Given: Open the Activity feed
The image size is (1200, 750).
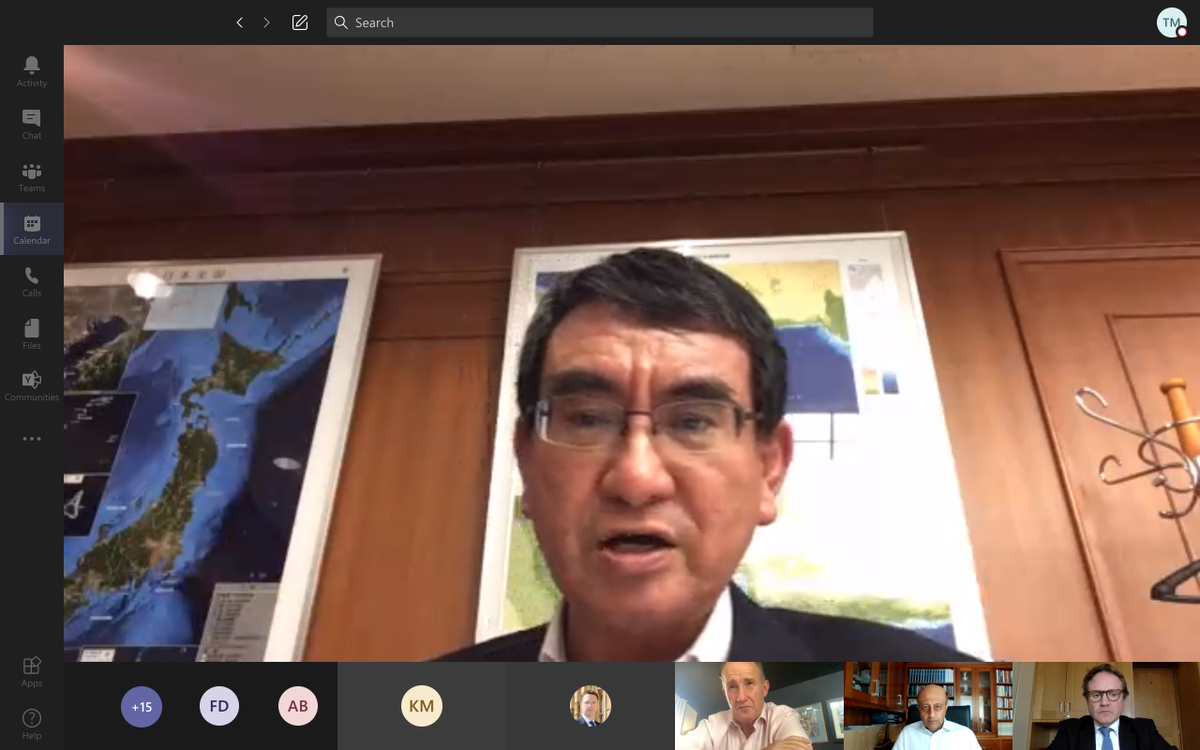Looking at the screenshot, I should 31,70.
